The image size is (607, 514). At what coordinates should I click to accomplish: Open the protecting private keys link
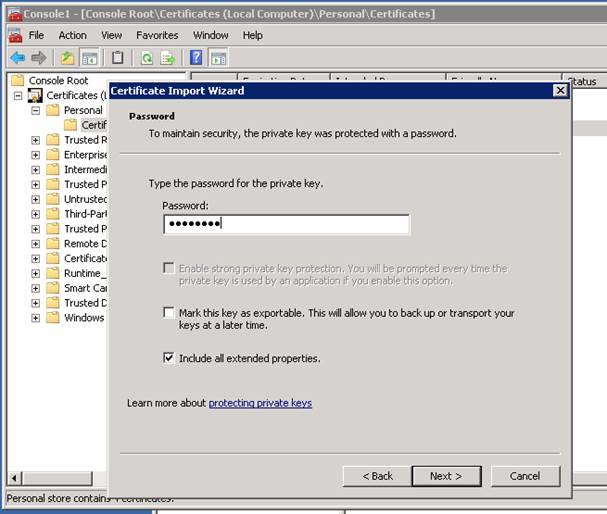(x=260, y=403)
